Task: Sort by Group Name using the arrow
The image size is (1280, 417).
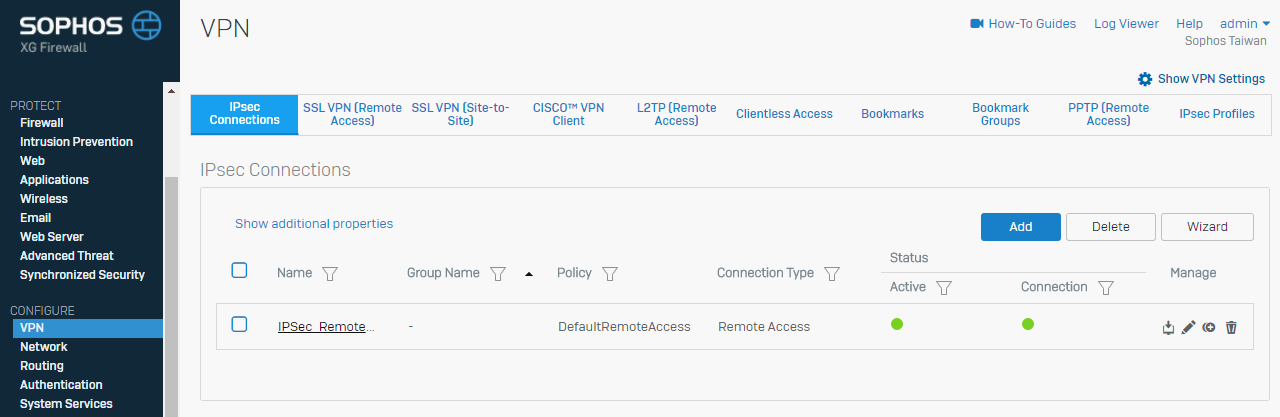Action: click(x=529, y=274)
